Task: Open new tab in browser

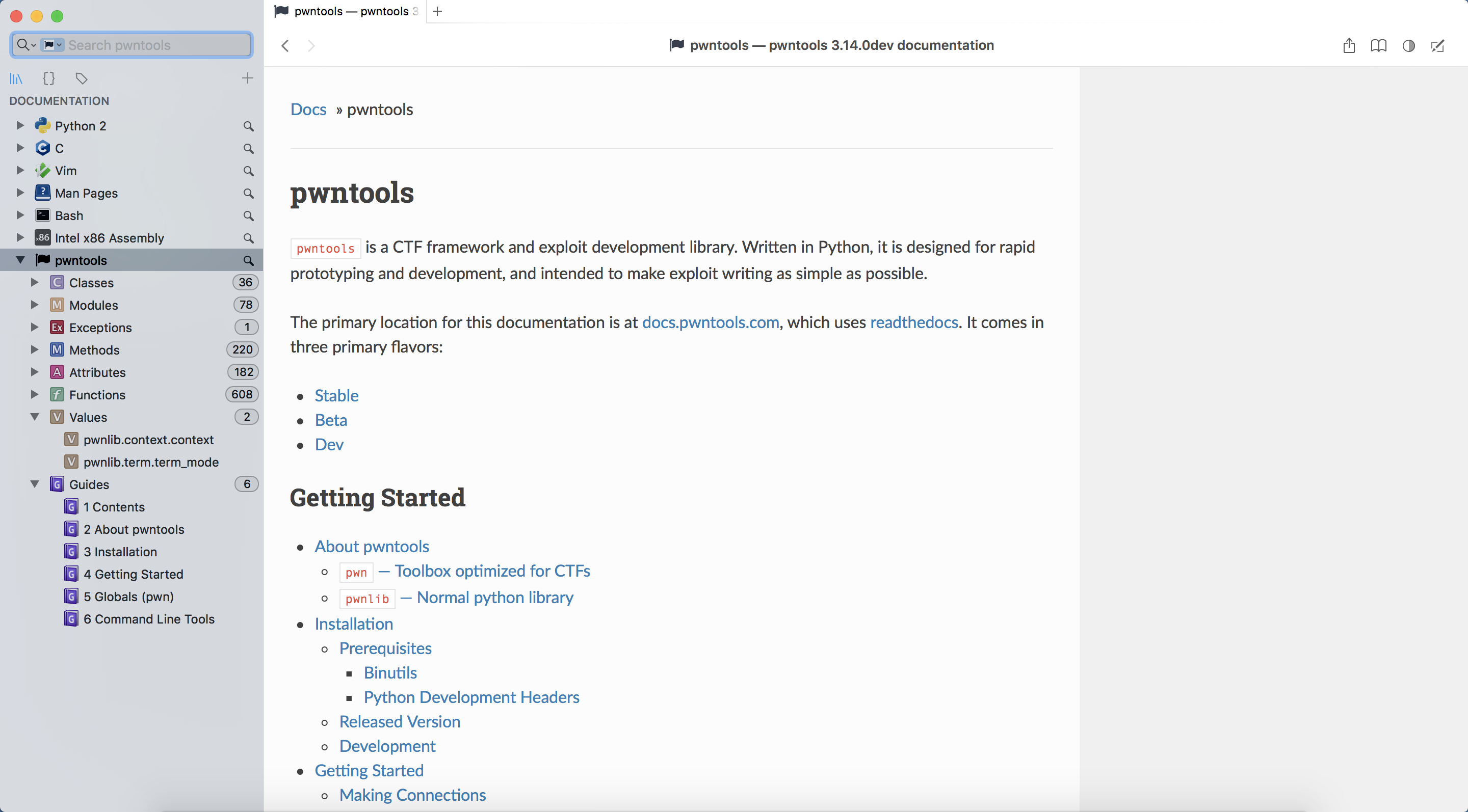Action: coord(438,11)
